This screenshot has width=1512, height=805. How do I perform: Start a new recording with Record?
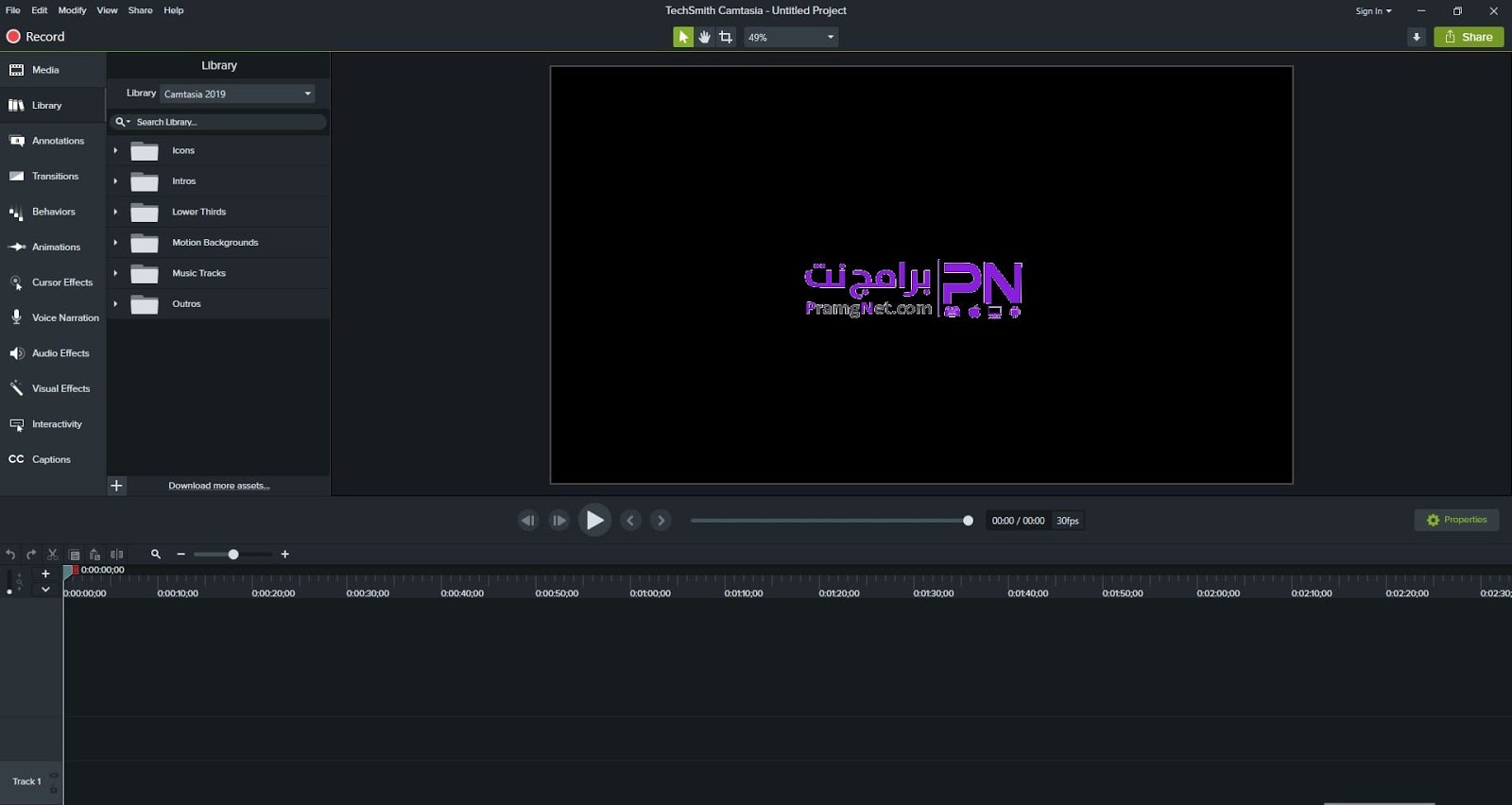[36, 37]
